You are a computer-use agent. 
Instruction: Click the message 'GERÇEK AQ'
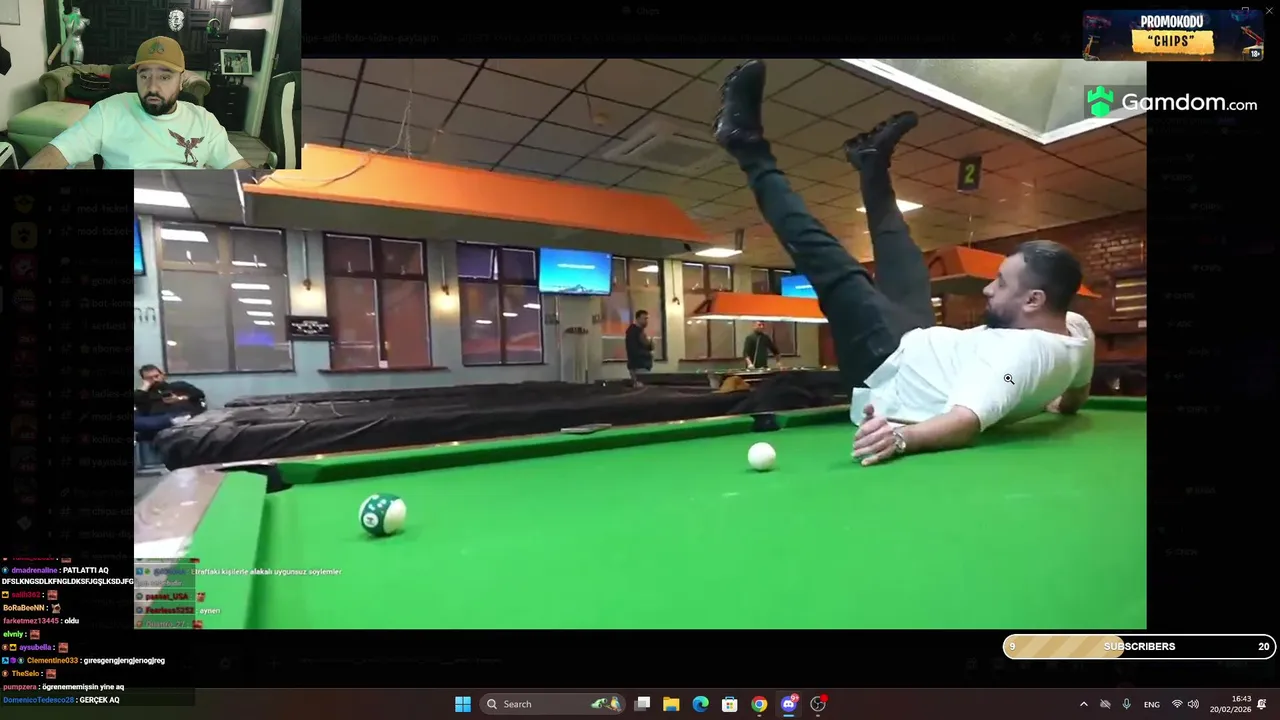(x=99, y=700)
